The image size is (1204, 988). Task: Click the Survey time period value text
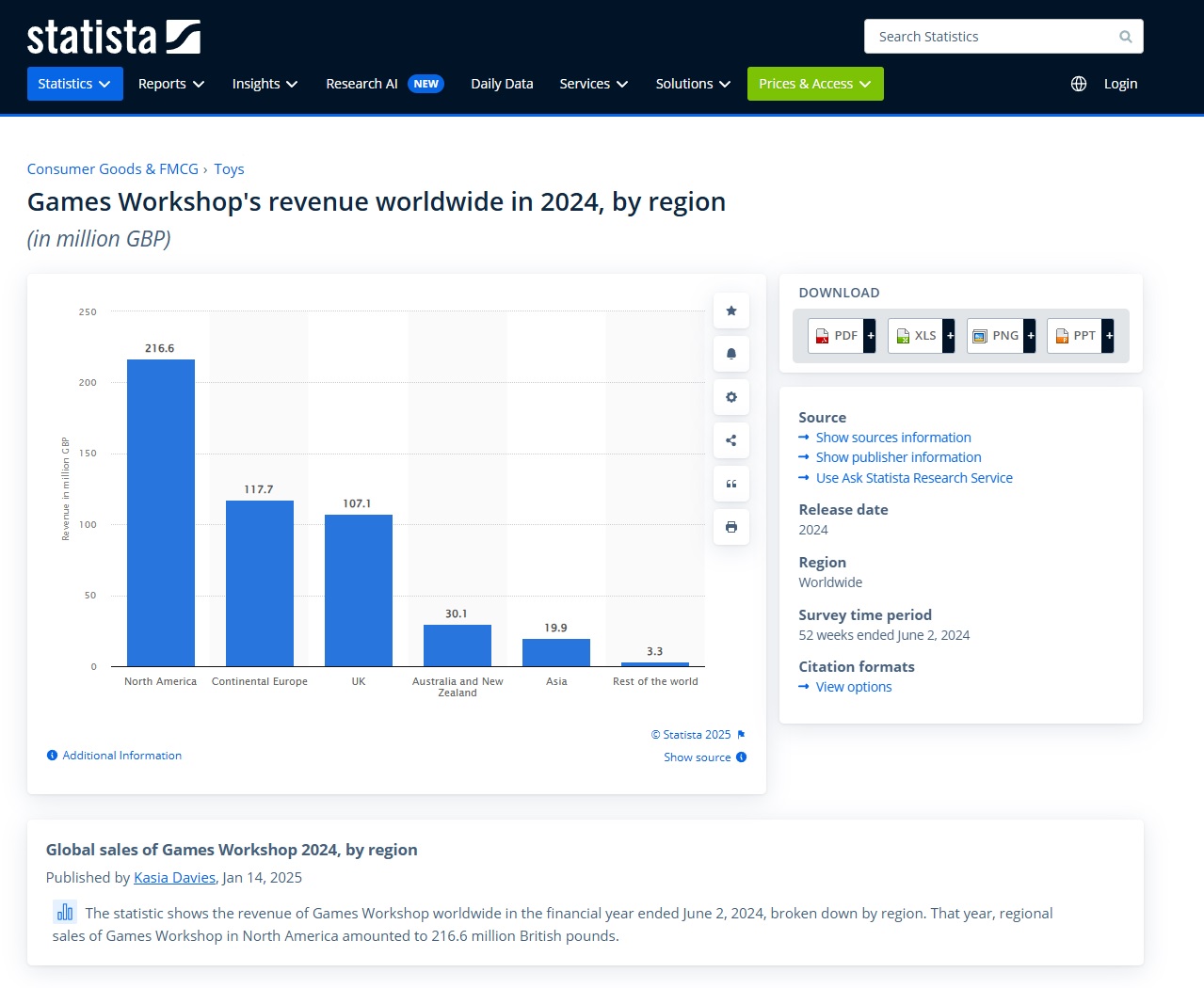[x=884, y=635]
